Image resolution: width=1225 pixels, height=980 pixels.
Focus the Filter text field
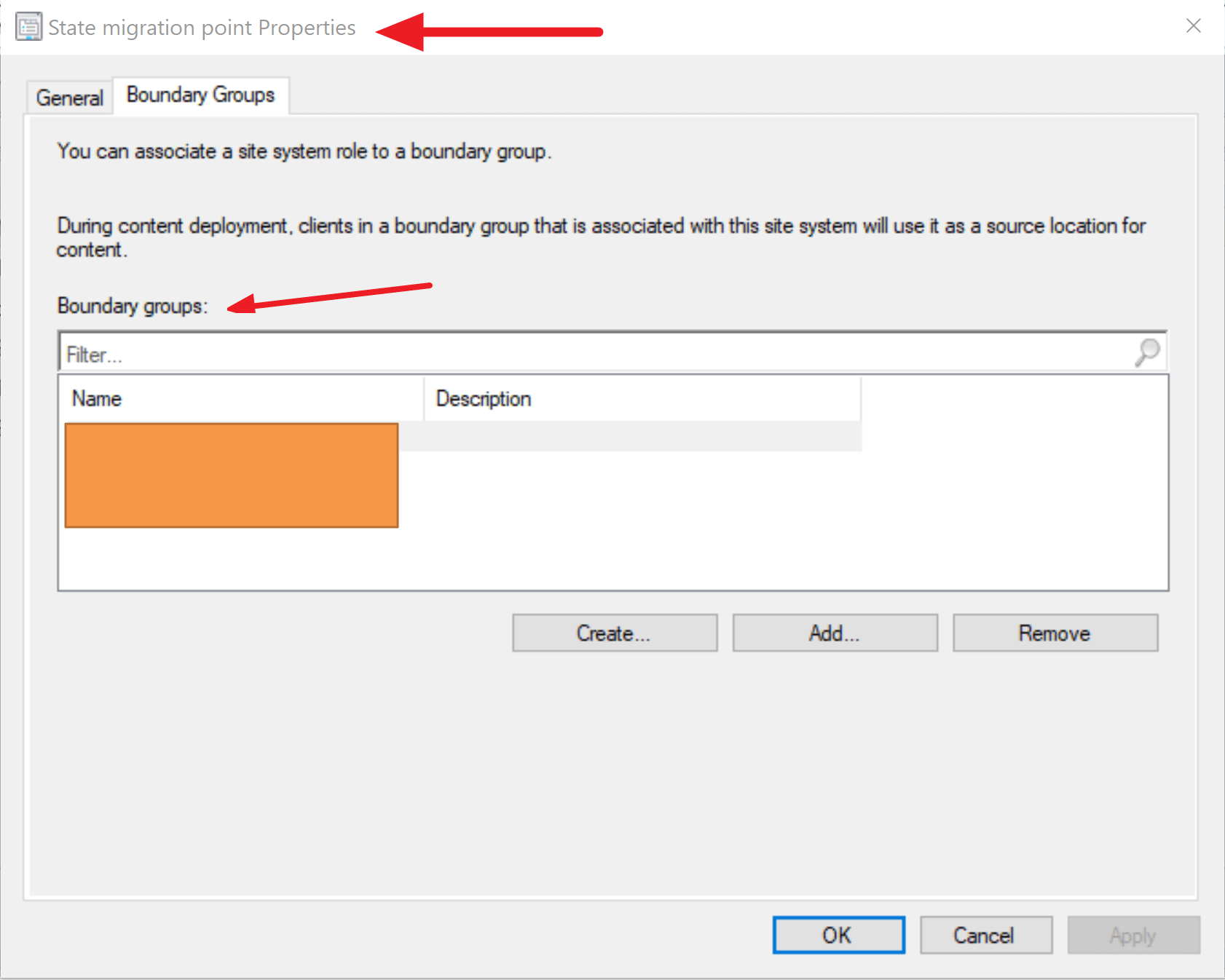[x=583, y=355]
